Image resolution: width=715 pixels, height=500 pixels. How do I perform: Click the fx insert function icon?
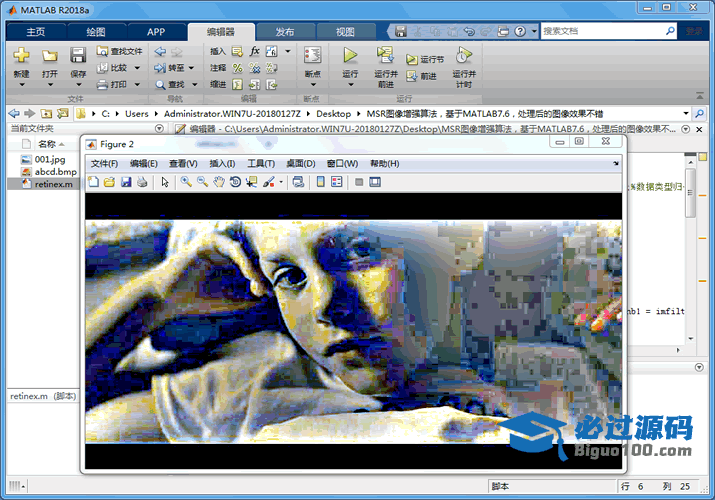[x=254, y=51]
